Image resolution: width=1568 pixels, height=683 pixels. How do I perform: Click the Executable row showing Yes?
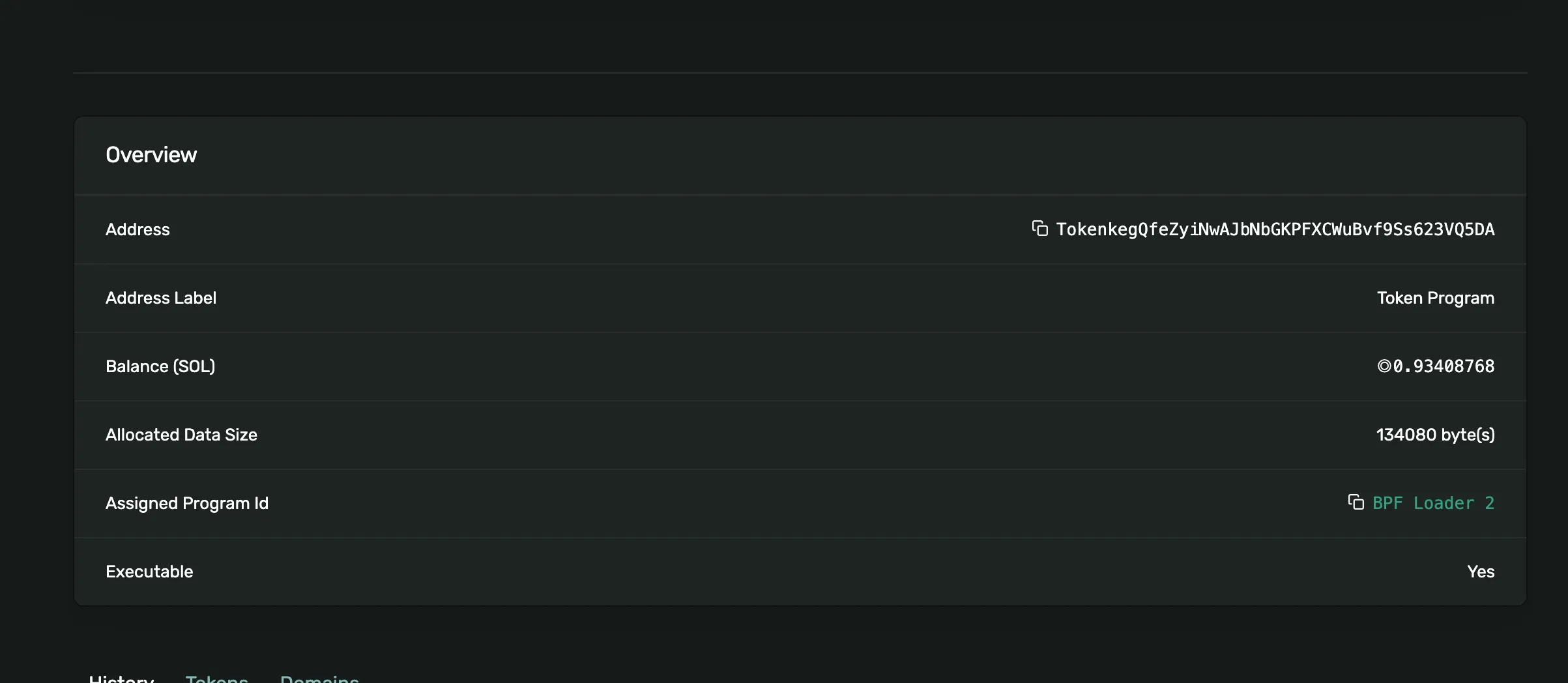pyautogui.click(x=1482, y=572)
